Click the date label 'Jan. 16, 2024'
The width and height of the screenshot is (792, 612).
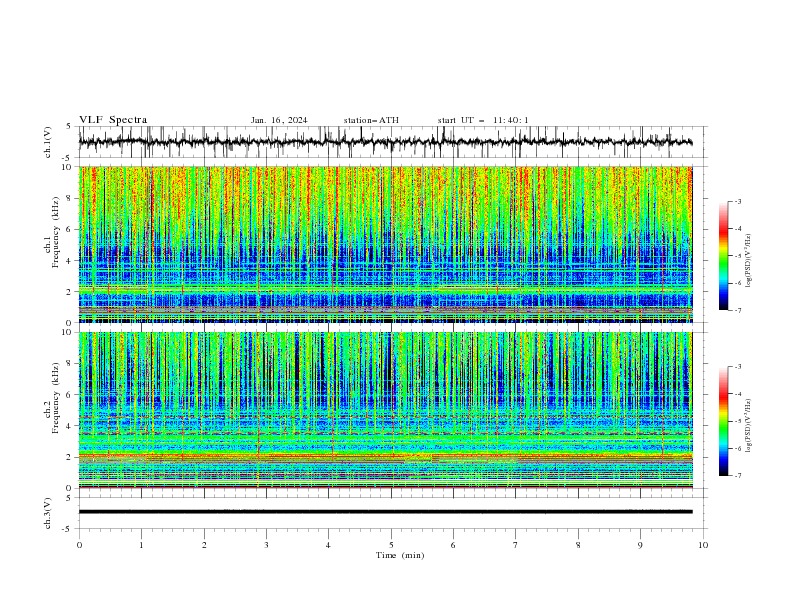tap(279, 120)
